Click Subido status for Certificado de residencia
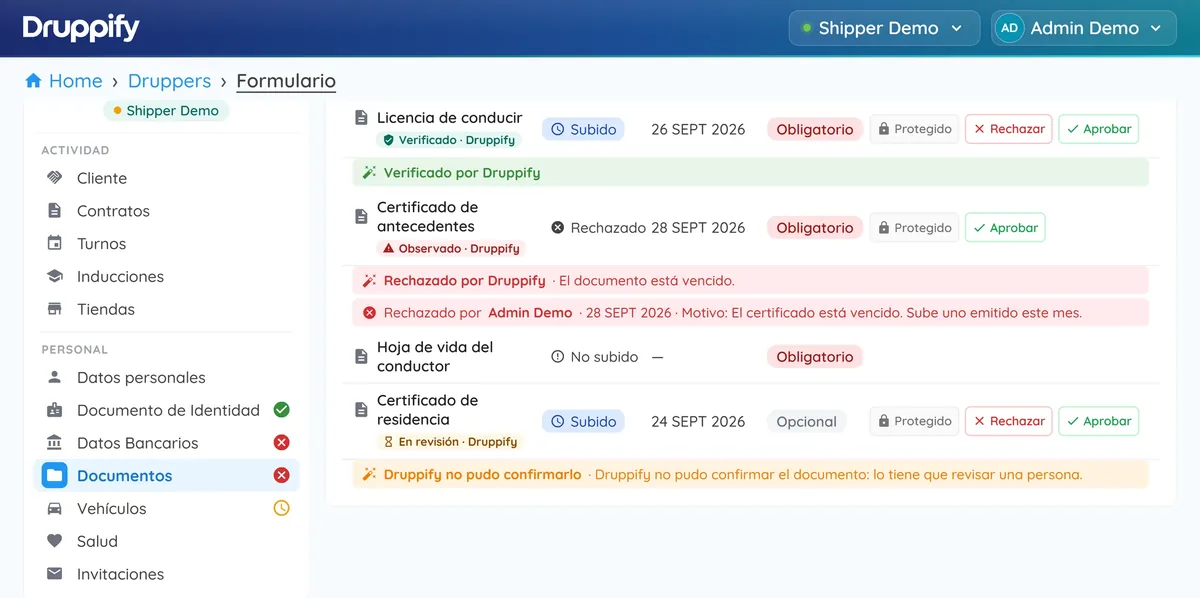The image size is (1200, 598). 583,421
